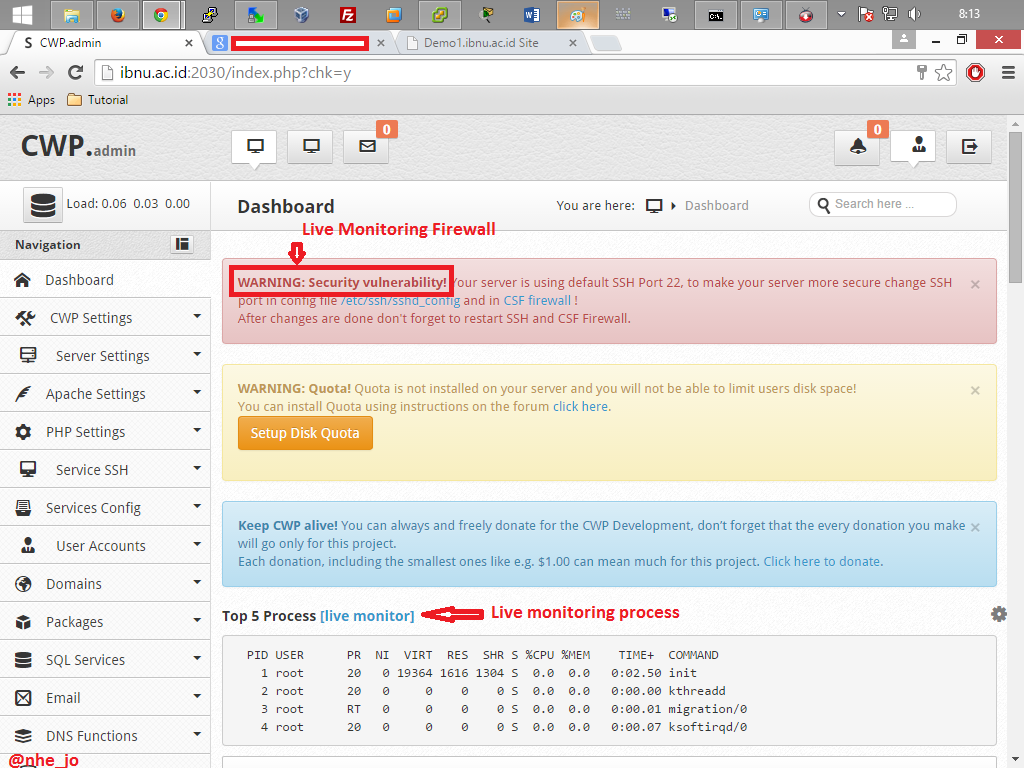Open FileZilla from the Windows taskbar
The image size is (1024, 768).
coord(347,14)
